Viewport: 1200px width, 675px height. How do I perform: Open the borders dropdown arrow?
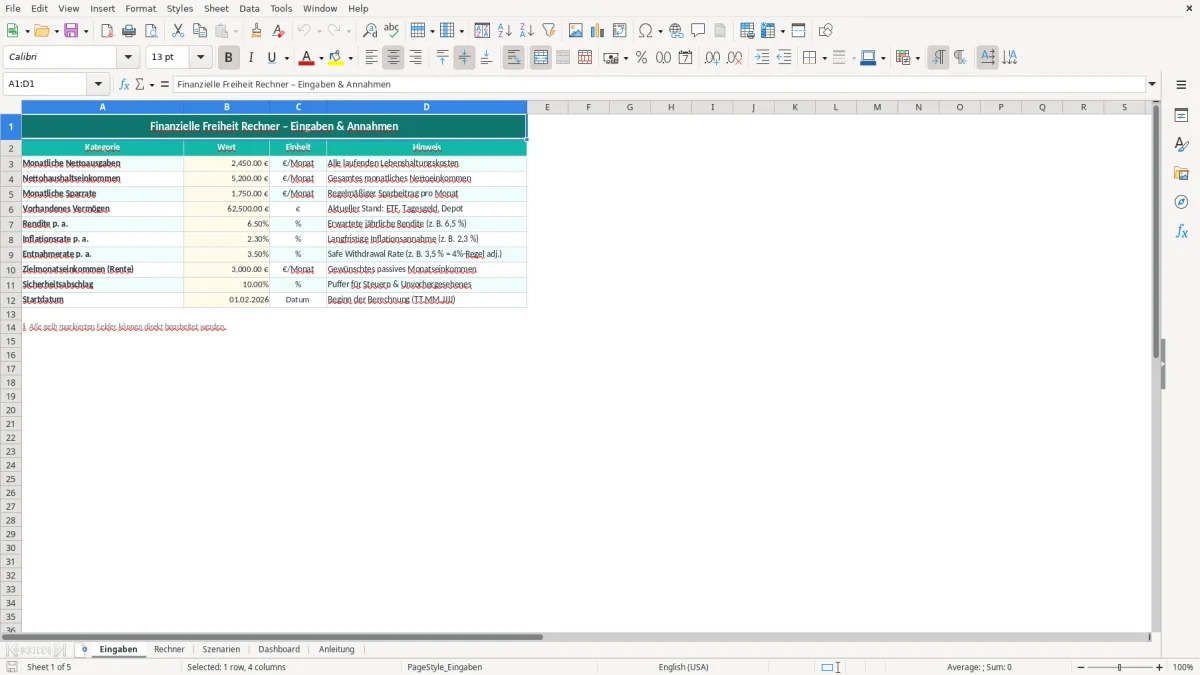pos(823,58)
